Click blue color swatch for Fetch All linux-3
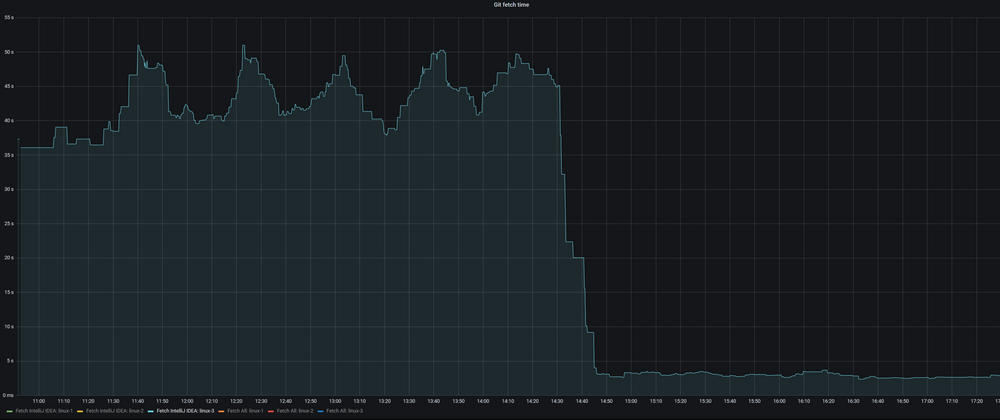Image resolution: width=1000 pixels, height=420 pixels. coord(321,411)
